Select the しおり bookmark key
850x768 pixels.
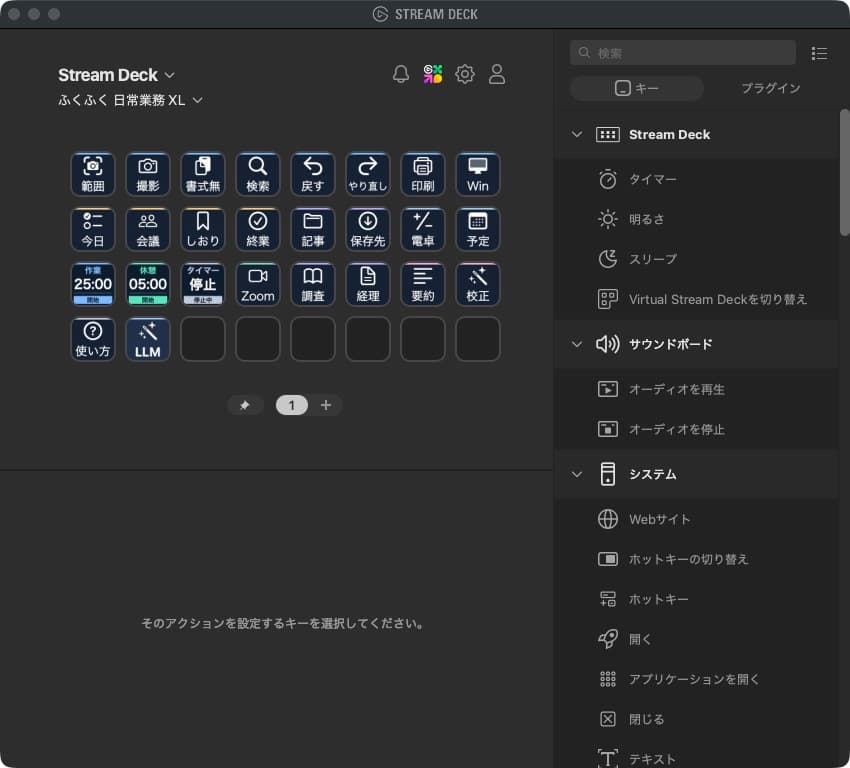203,229
